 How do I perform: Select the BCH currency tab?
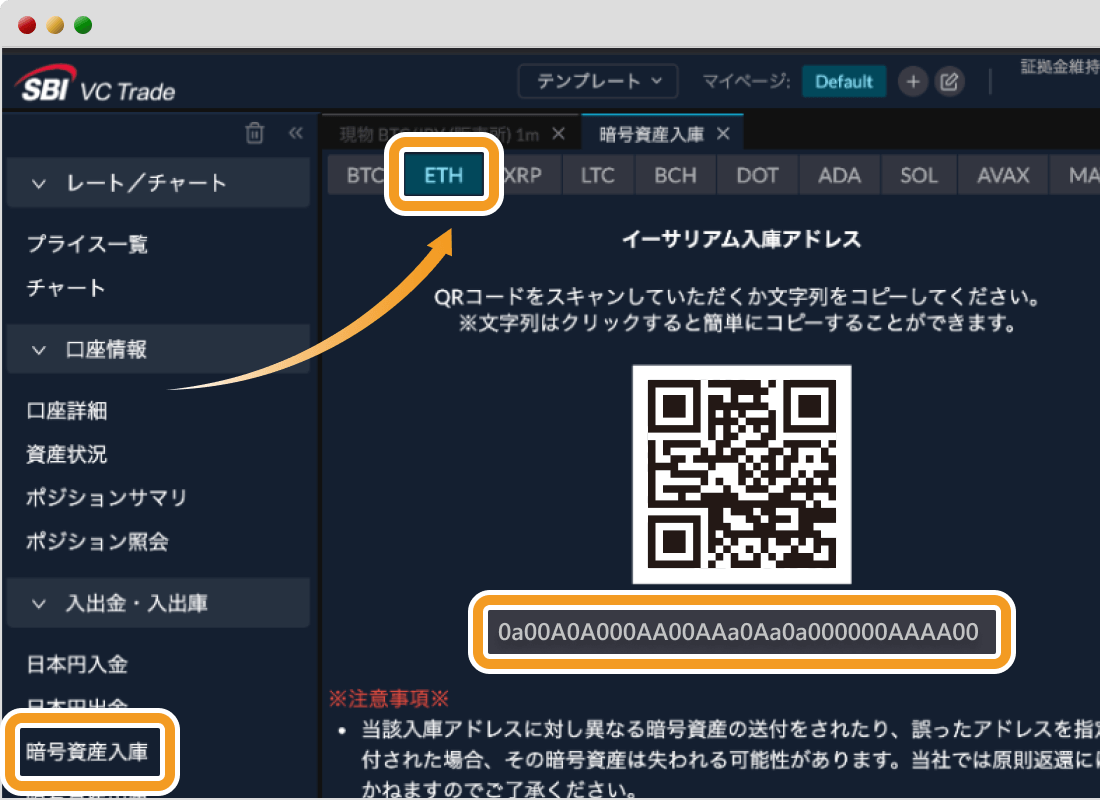pos(675,175)
